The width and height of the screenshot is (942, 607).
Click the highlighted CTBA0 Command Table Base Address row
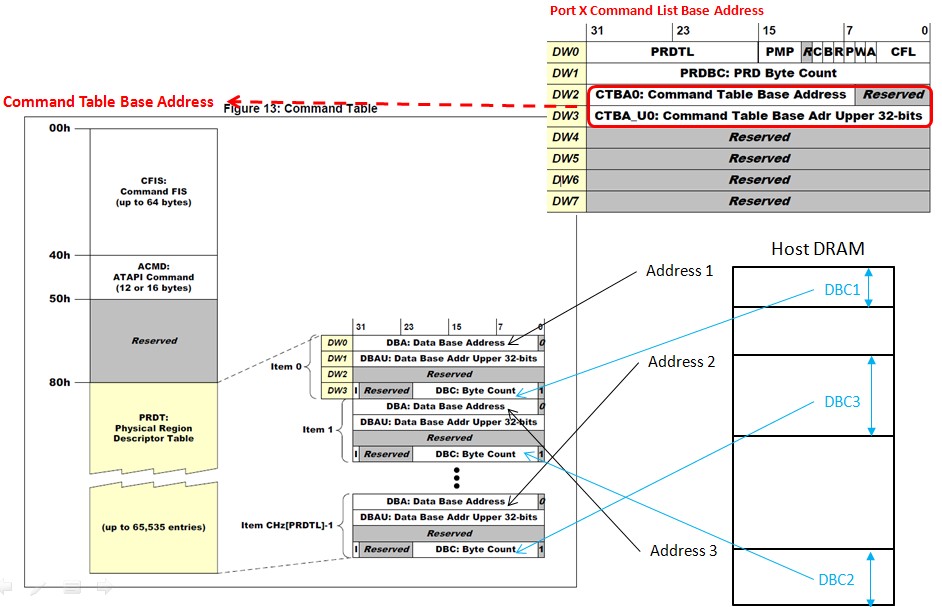pos(723,94)
